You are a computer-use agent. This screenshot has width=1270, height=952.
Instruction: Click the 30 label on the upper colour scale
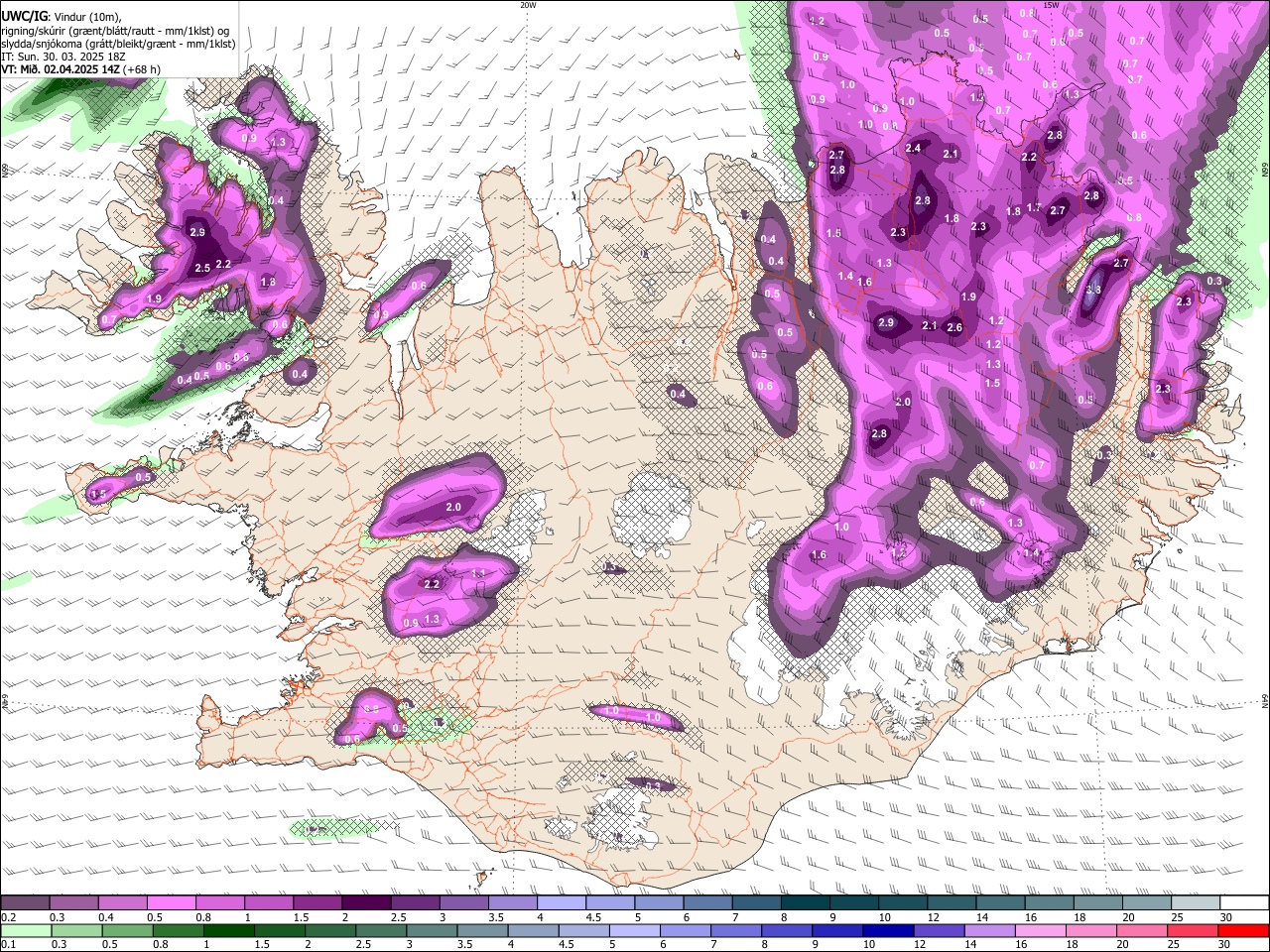pos(1226,917)
